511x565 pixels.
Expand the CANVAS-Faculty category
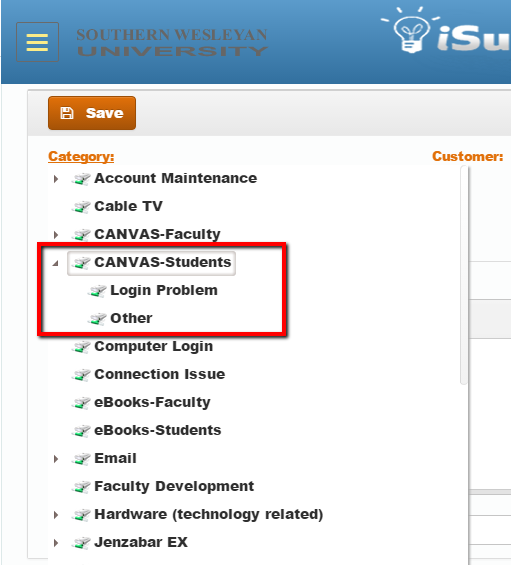click(x=56, y=235)
